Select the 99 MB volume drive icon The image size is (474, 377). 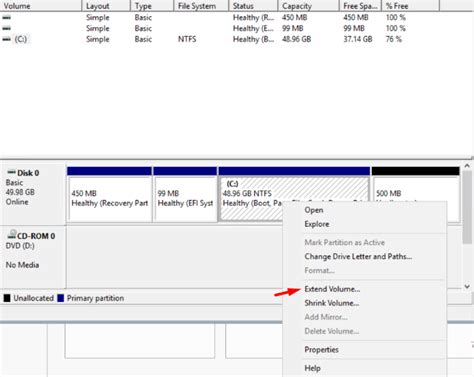coord(6,28)
